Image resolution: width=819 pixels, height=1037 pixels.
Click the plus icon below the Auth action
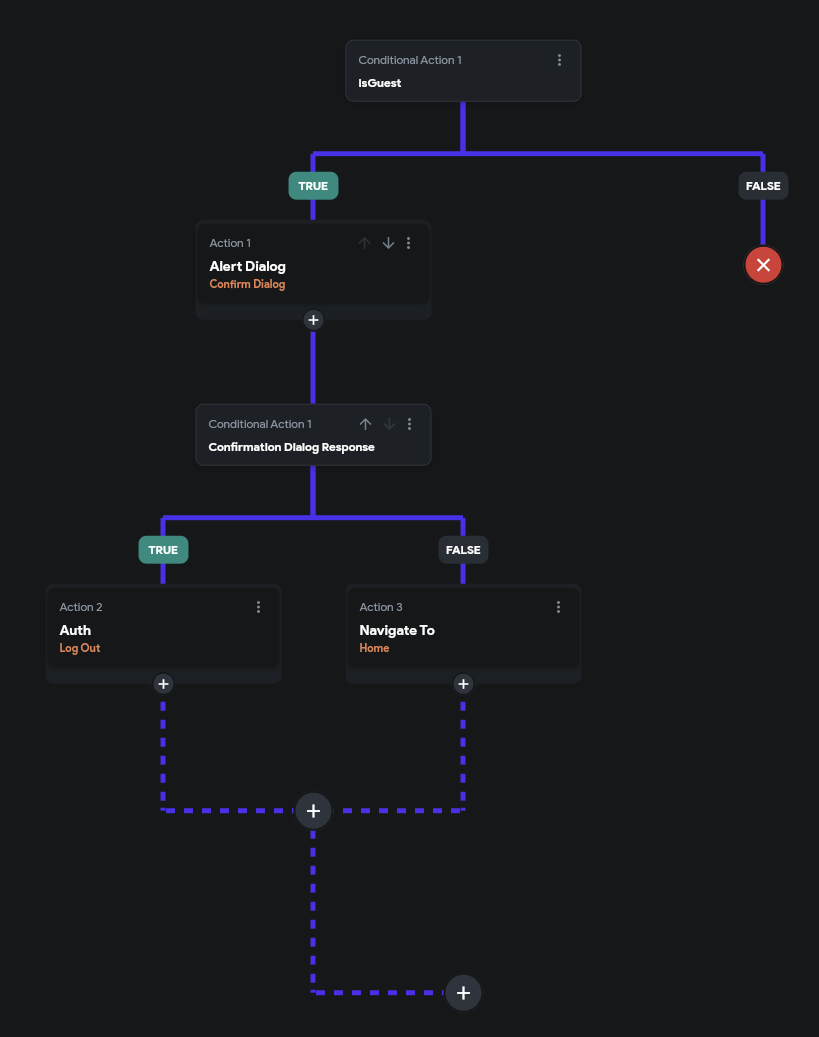pyautogui.click(x=163, y=684)
